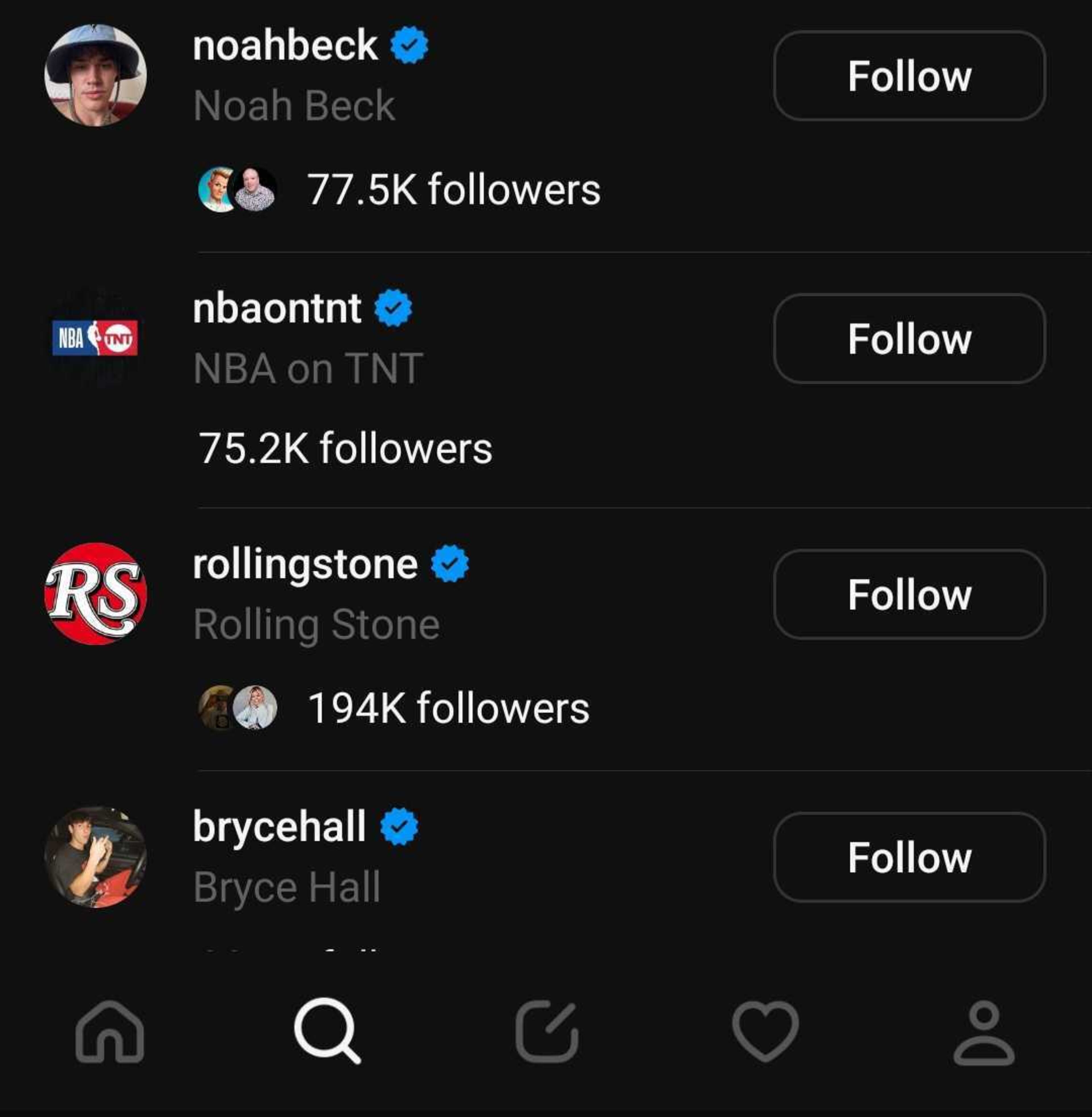
Task: Follow the nbaontnt account
Action: (909, 338)
